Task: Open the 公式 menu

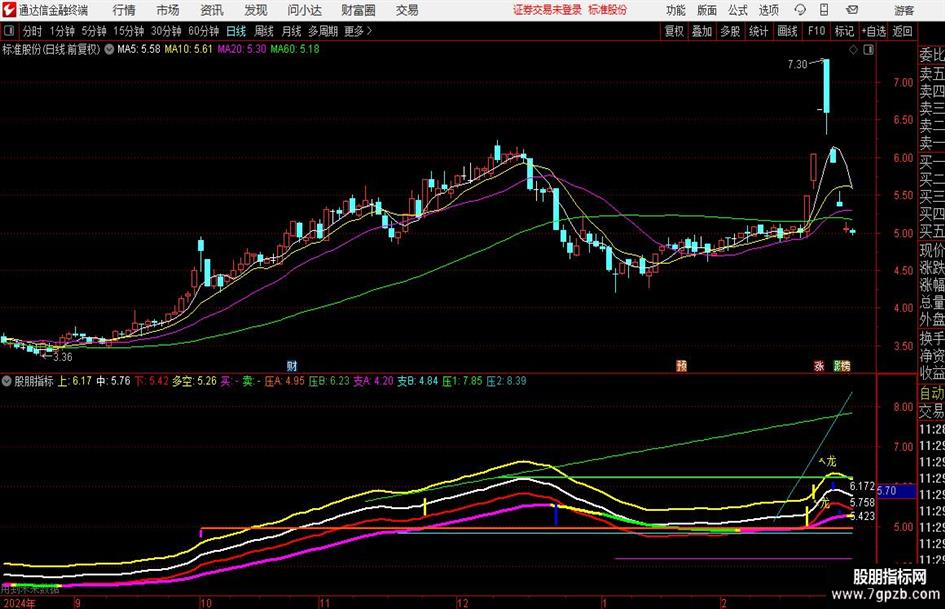Action: point(738,10)
